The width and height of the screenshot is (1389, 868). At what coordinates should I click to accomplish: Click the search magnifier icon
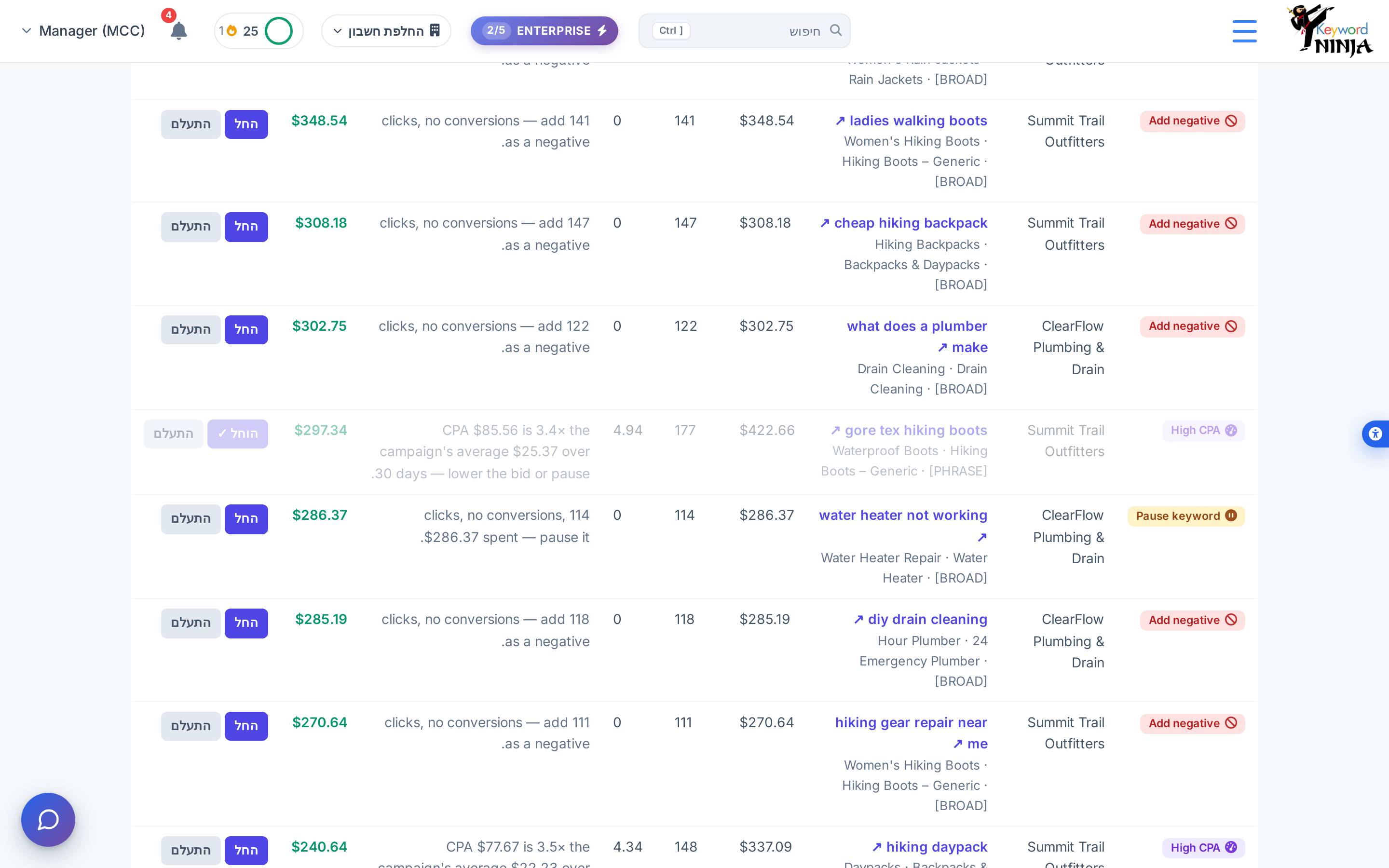tap(836, 30)
